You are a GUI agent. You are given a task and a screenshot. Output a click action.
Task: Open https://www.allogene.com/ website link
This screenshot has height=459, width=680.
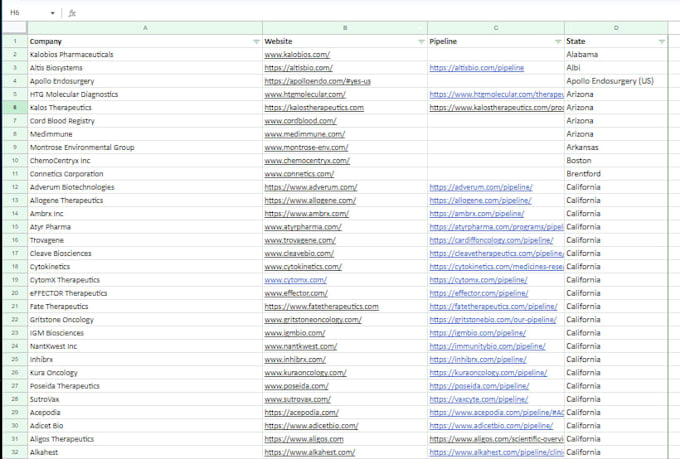[310, 200]
